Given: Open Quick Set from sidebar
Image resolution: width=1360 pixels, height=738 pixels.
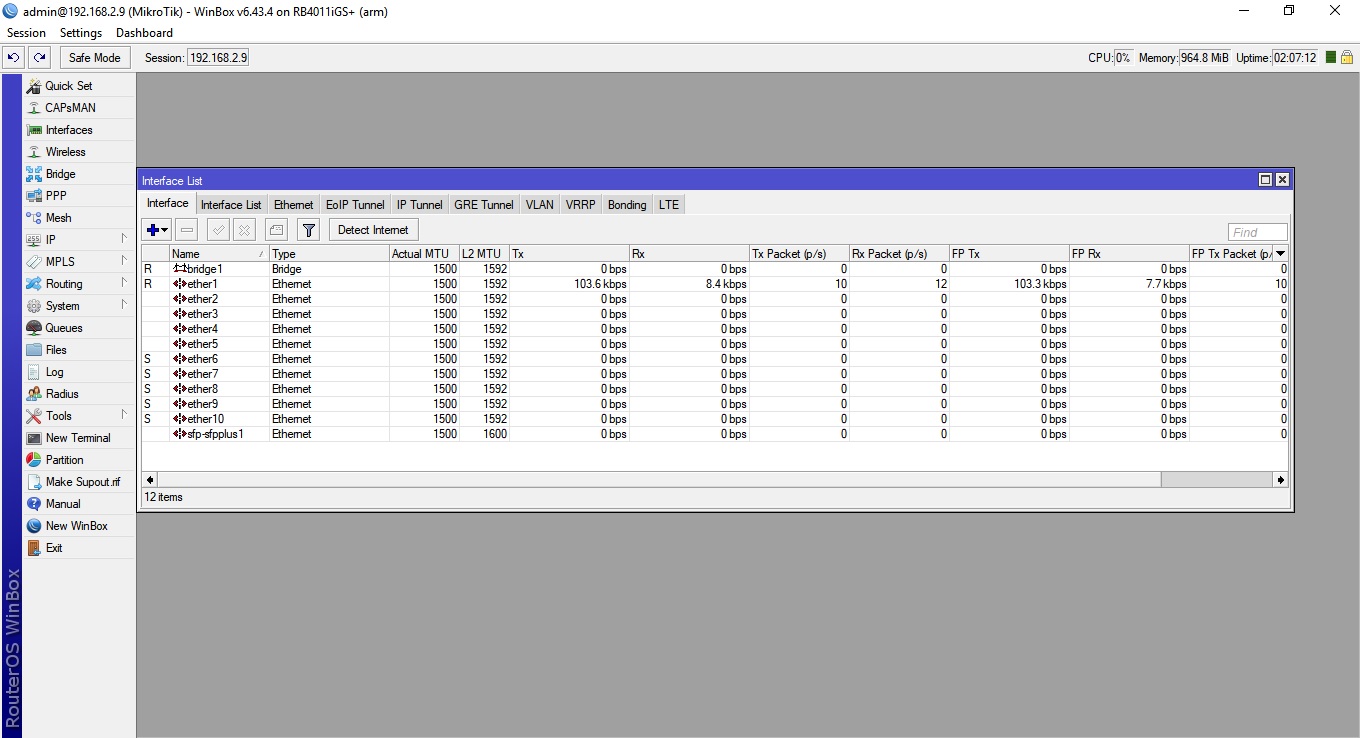Looking at the screenshot, I should tap(79, 86).
